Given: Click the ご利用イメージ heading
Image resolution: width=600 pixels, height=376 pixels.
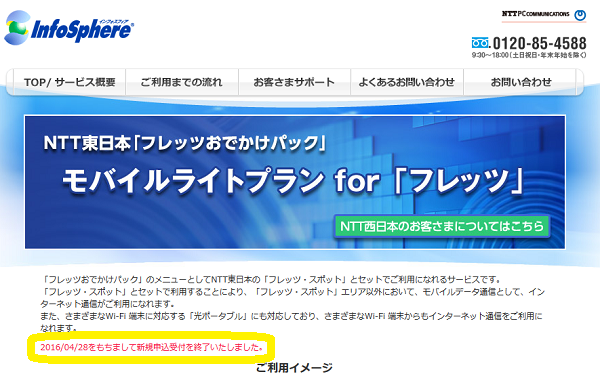Looking at the screenshot, I should [294, 368].
